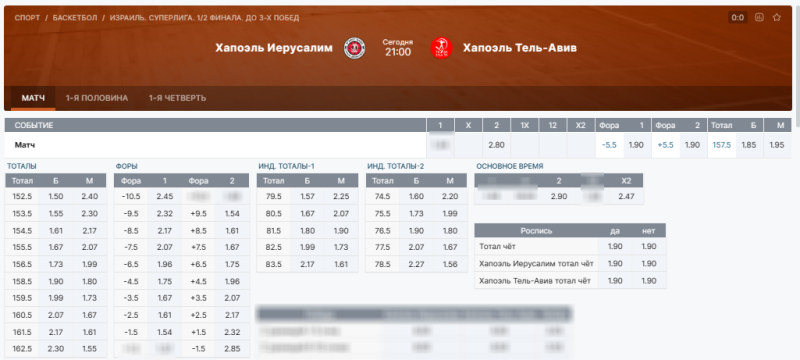Viewport: 800px width, 360px height.
Task: Choose under 2.17 for total 154.5
Action: point(90,230)
